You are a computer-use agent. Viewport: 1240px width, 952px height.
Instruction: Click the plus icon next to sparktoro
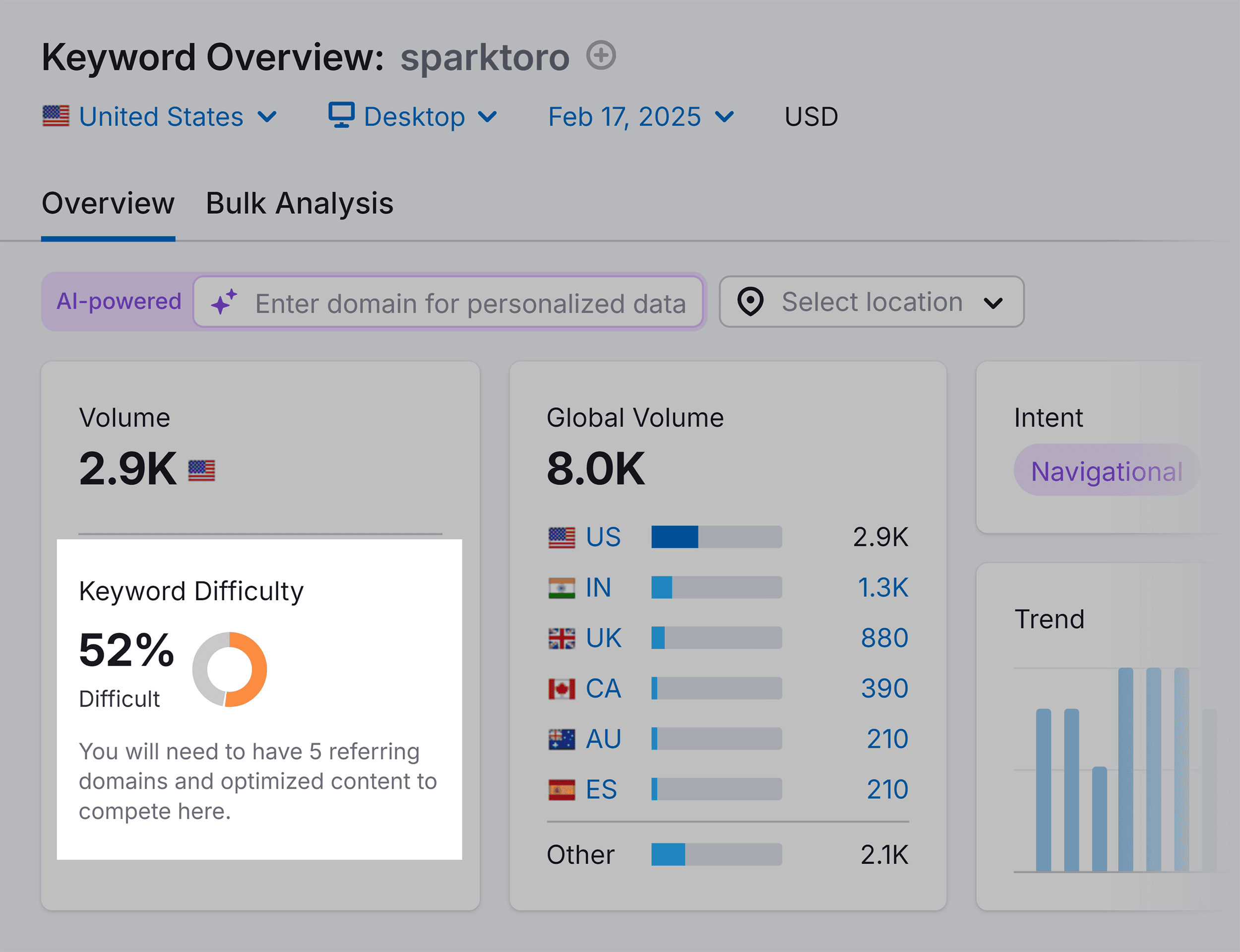601,56
